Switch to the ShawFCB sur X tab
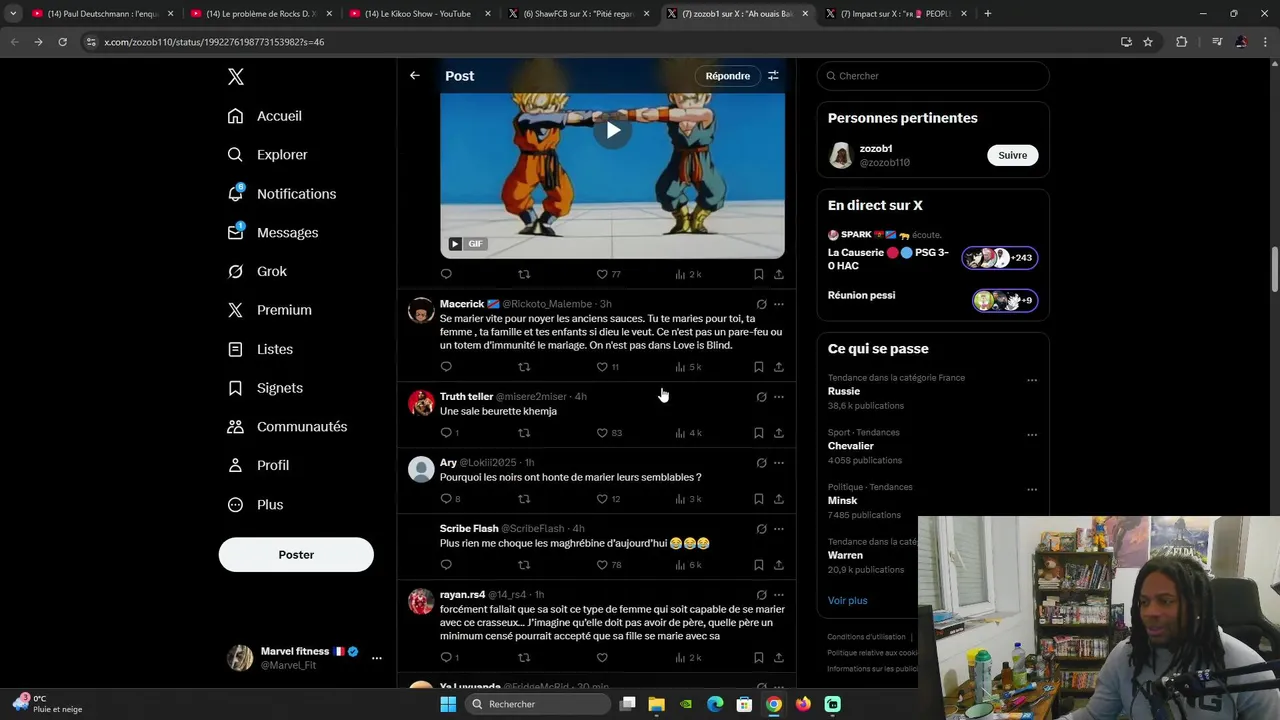 pyautogui.click(x=577, y=14)
